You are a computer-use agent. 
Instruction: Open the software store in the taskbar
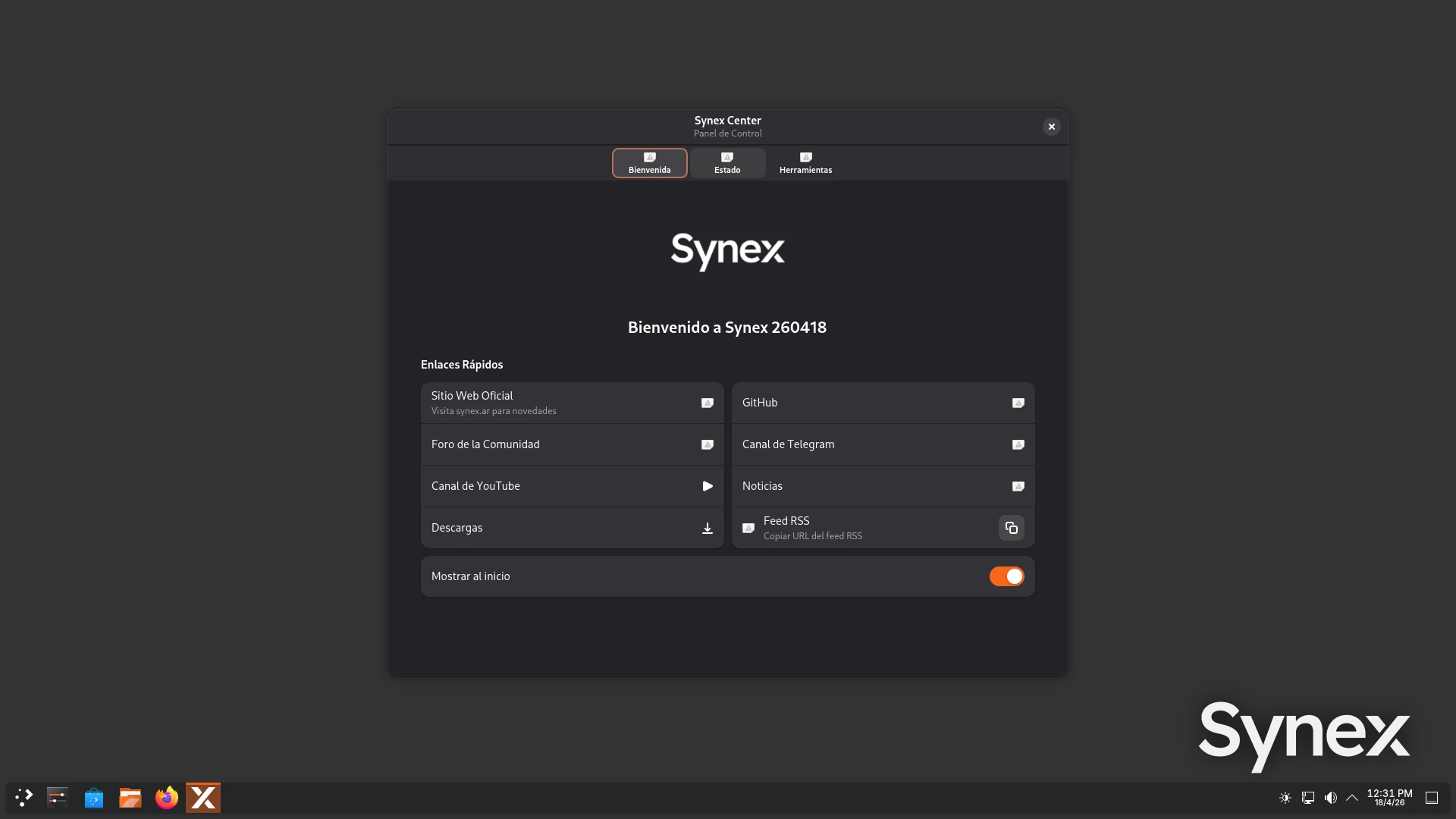94,798
